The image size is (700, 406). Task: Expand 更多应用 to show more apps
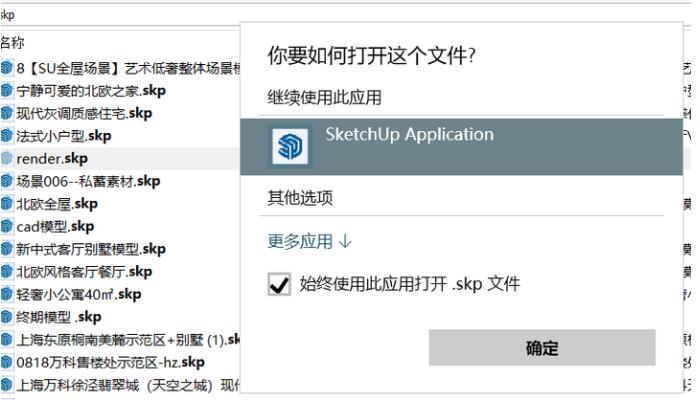click(x=309, y=241)
